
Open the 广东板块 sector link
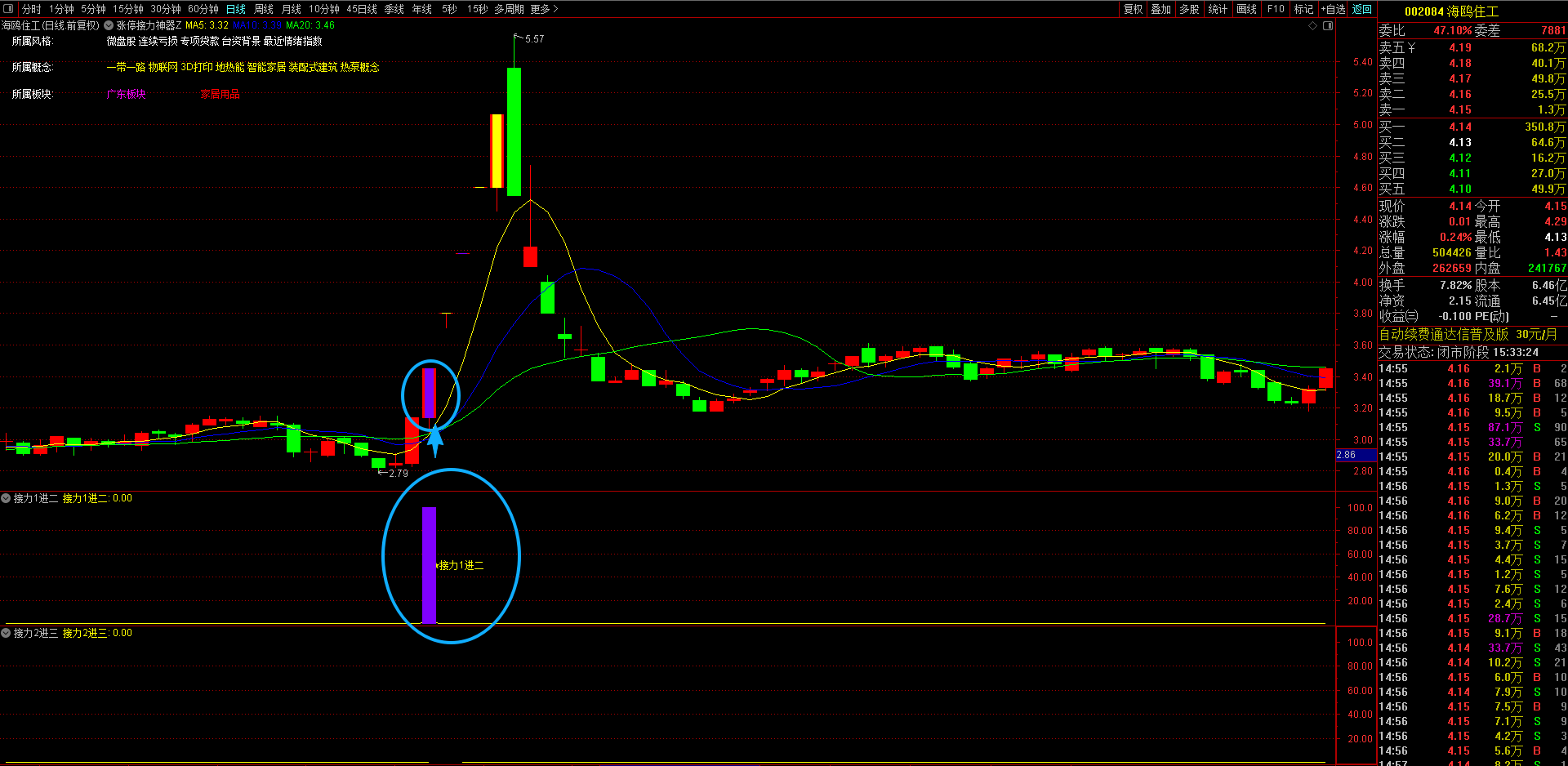pyautogui.click(x=127, y=95)
